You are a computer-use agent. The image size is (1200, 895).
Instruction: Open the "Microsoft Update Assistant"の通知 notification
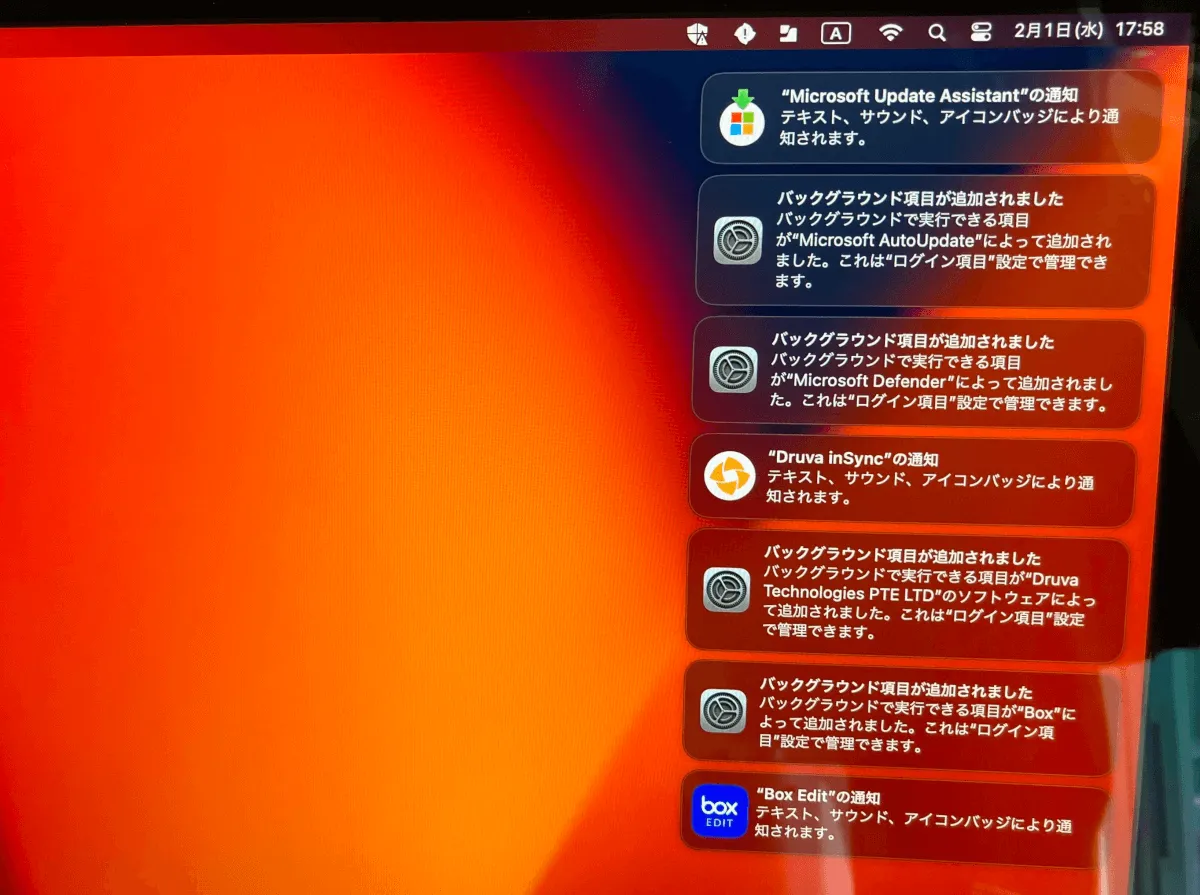tap(932, 117)
